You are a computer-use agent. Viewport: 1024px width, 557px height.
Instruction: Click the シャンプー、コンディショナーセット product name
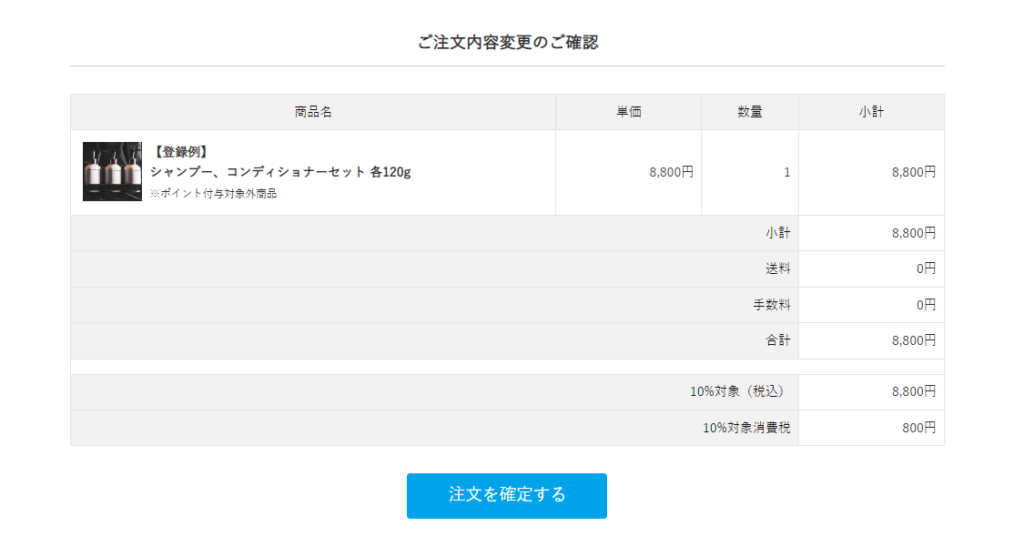[280, 172]
